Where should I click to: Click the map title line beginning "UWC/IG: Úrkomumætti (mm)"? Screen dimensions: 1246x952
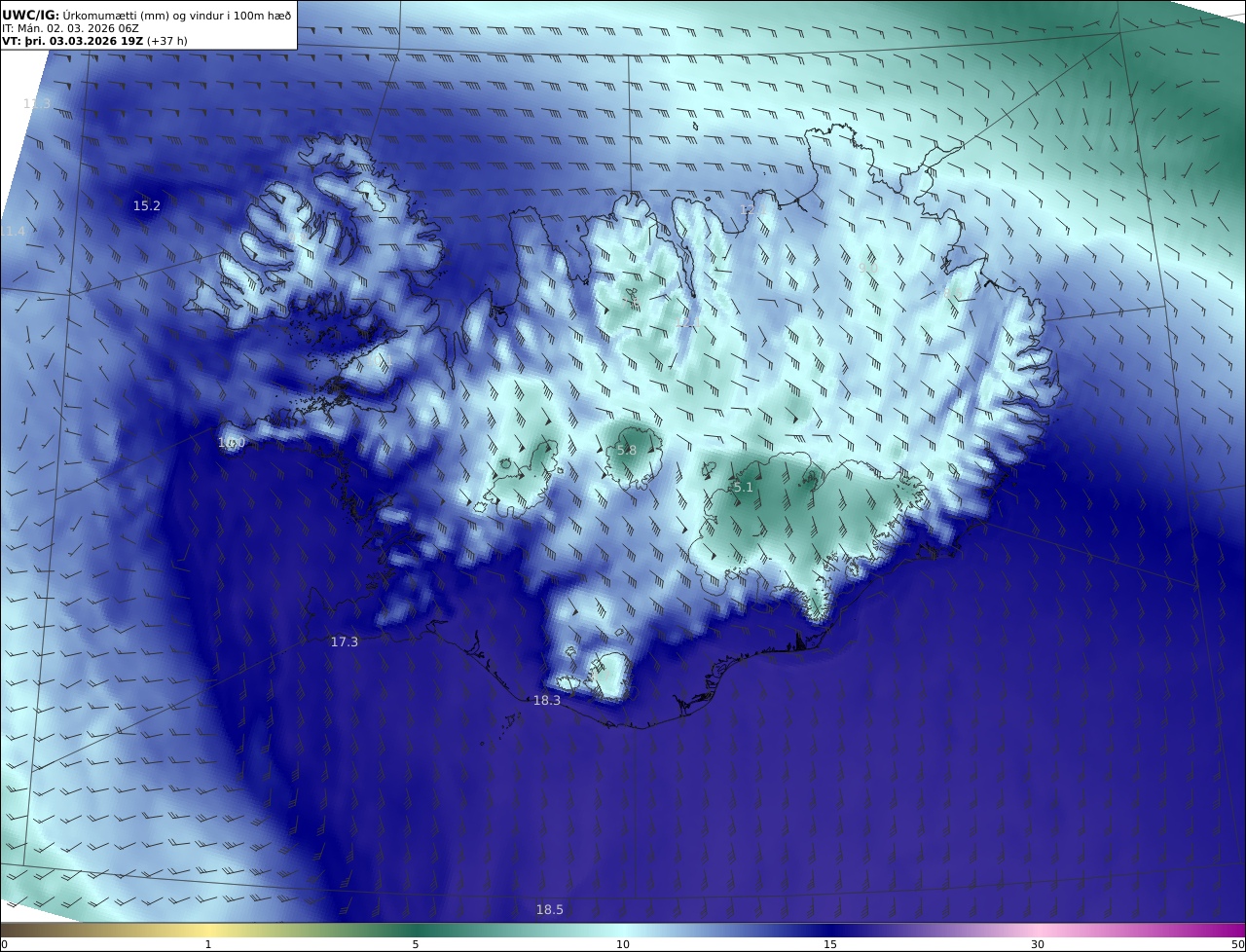(x=146, y=15)
